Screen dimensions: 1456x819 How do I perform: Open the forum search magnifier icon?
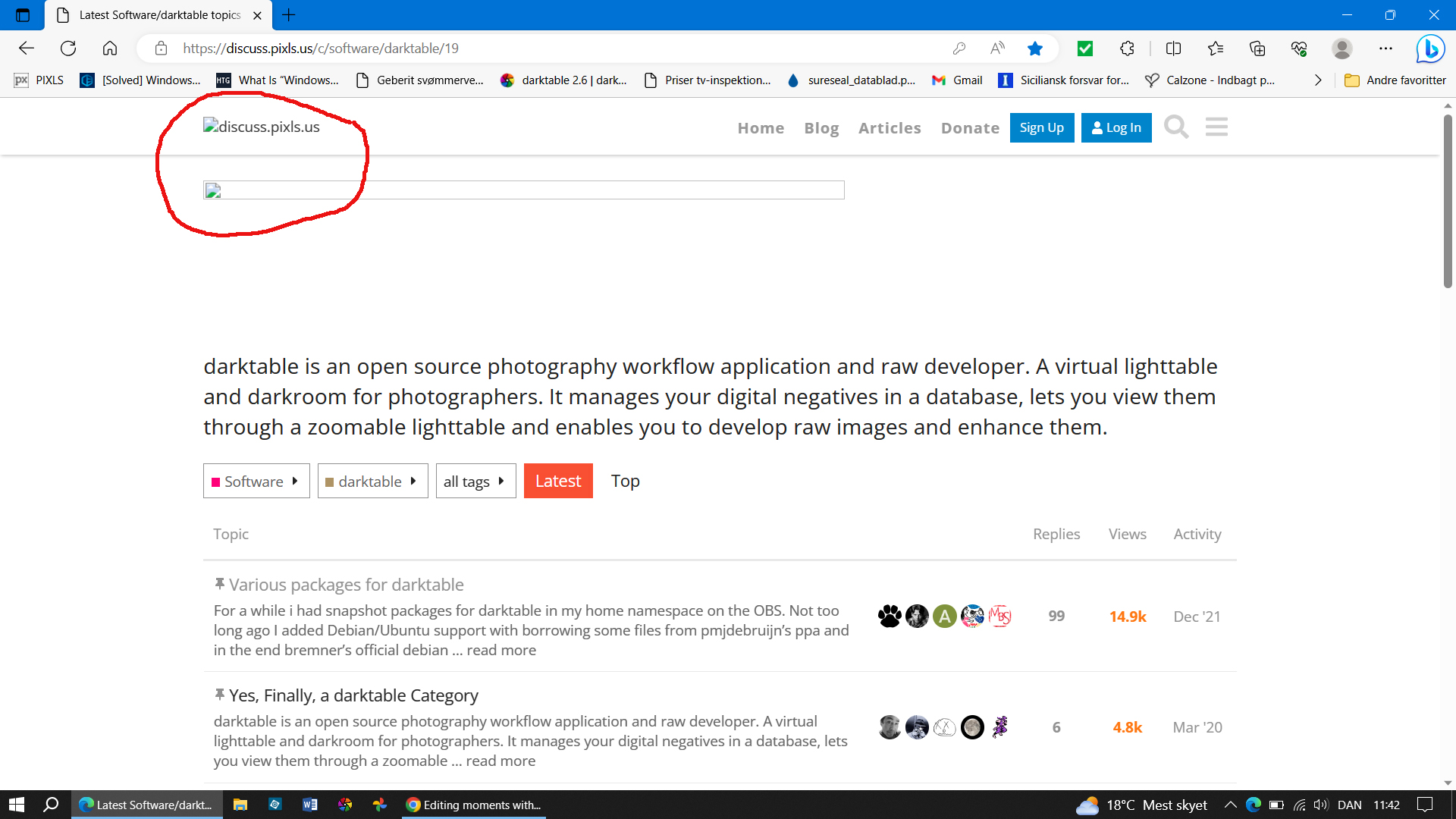[x=1176, y=127]
